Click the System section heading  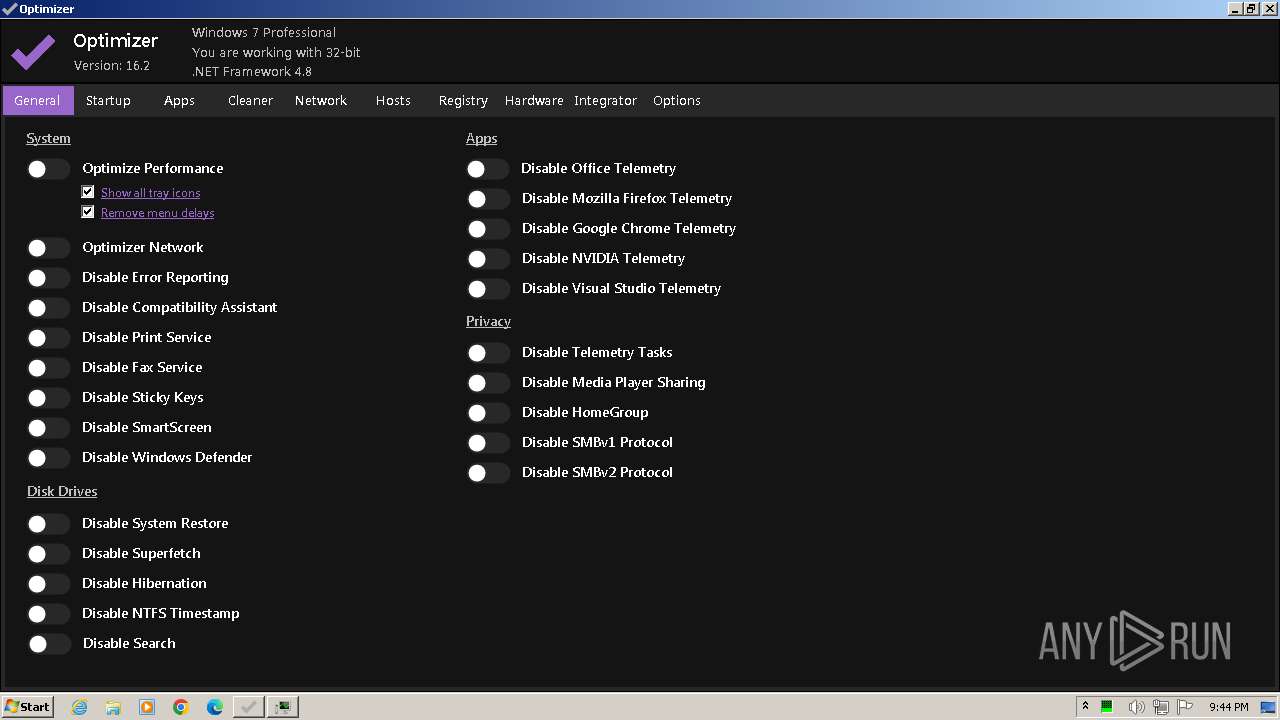pos(48,139)
